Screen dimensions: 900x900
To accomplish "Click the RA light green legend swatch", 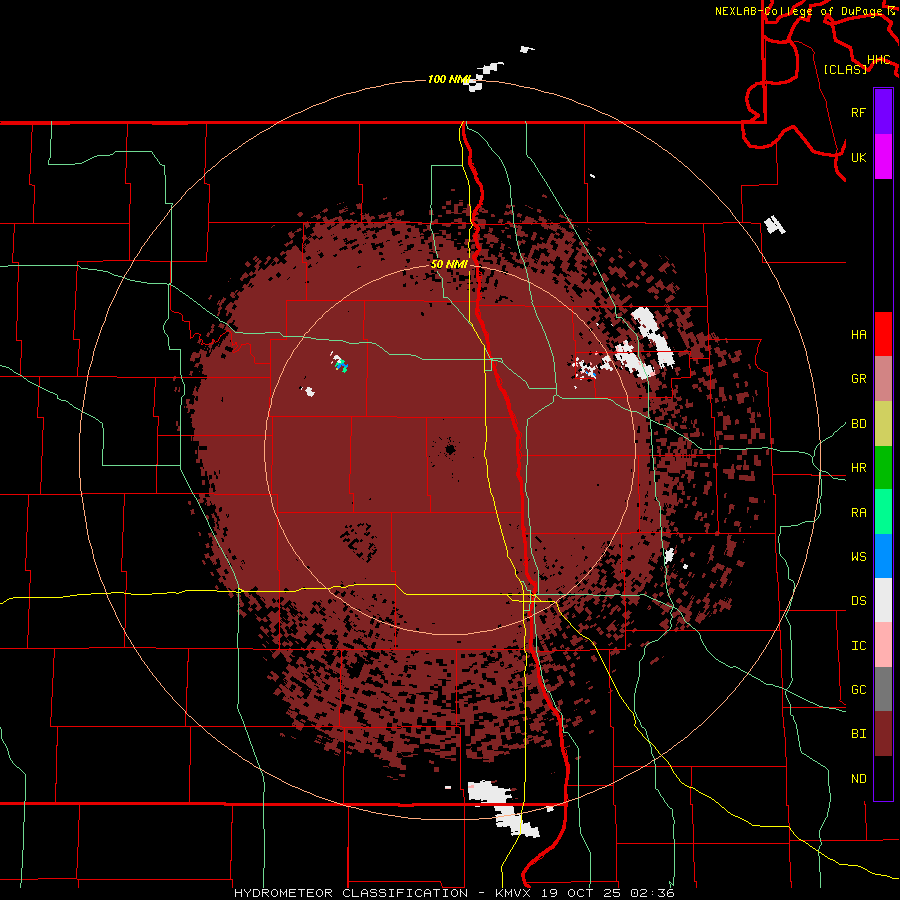I will tap(883, 512).
